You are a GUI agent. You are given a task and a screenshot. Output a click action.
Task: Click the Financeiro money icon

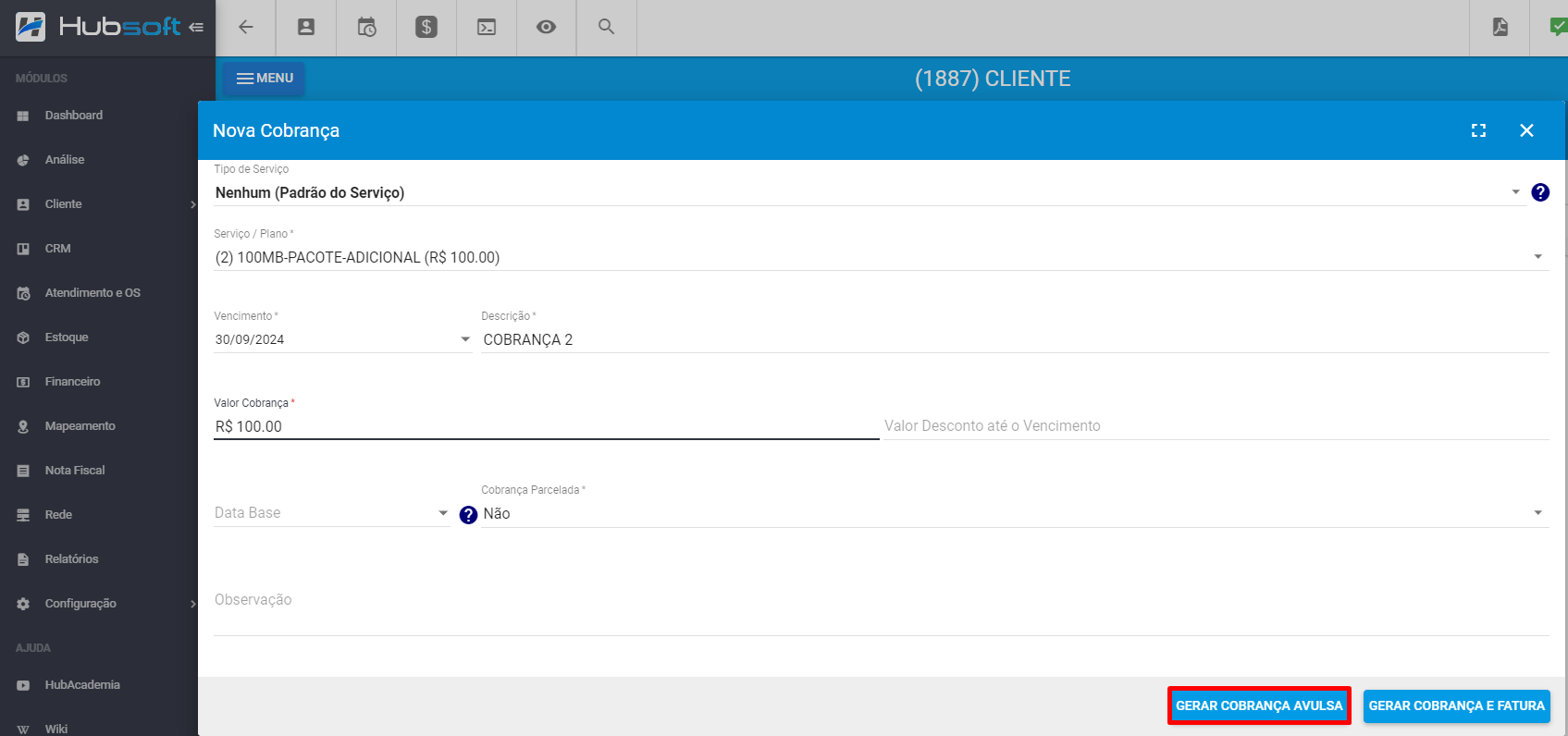(x=23, y=382)
